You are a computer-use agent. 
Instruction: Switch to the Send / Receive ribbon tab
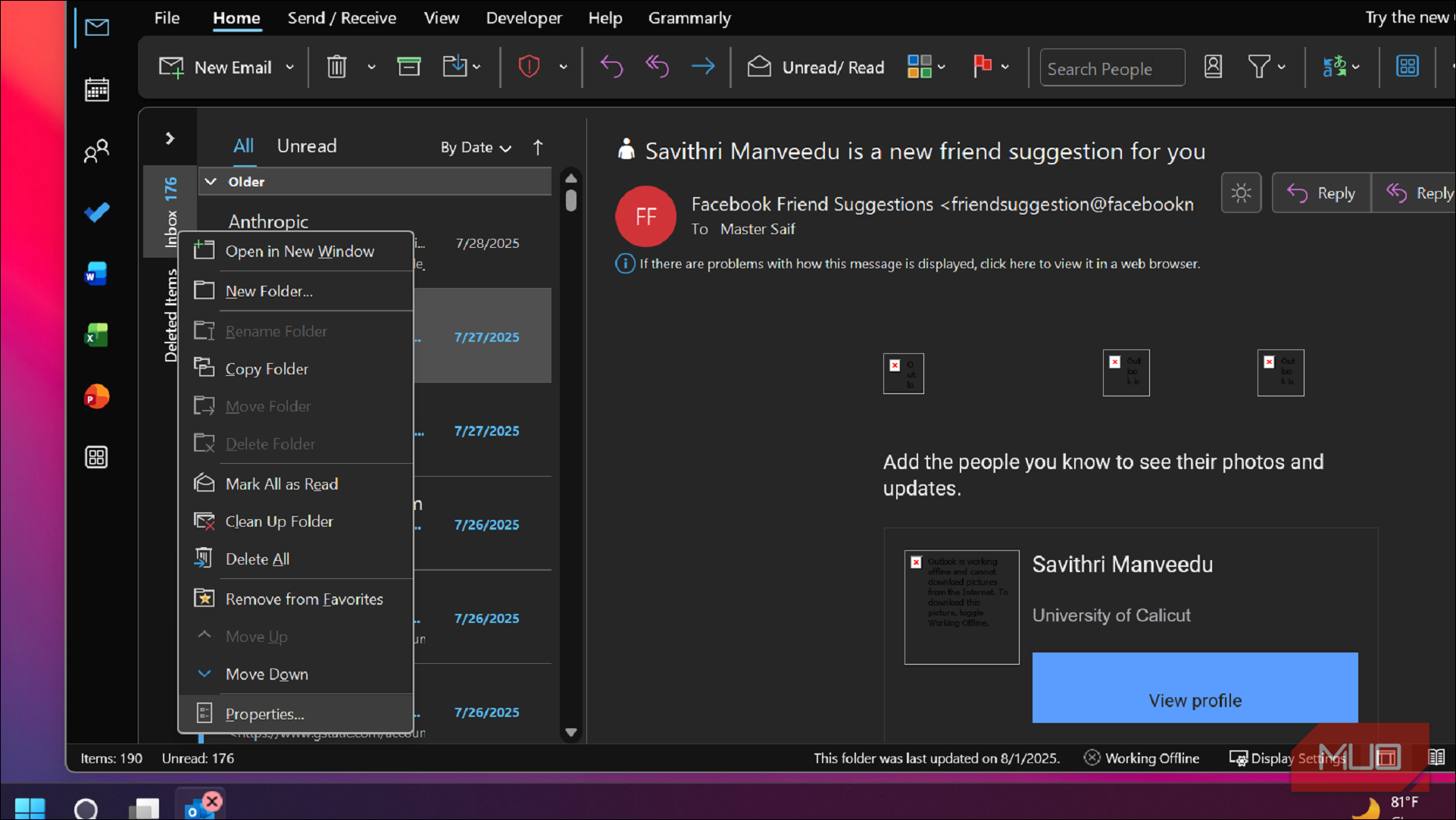click(342, 17)
